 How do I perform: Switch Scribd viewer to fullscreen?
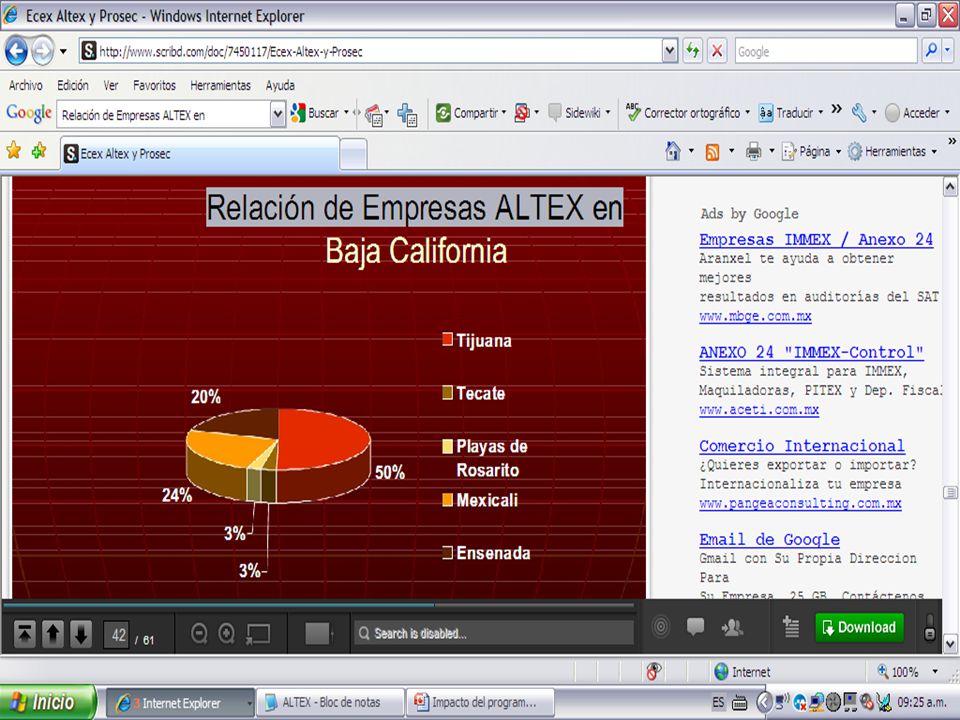[258, 634]
